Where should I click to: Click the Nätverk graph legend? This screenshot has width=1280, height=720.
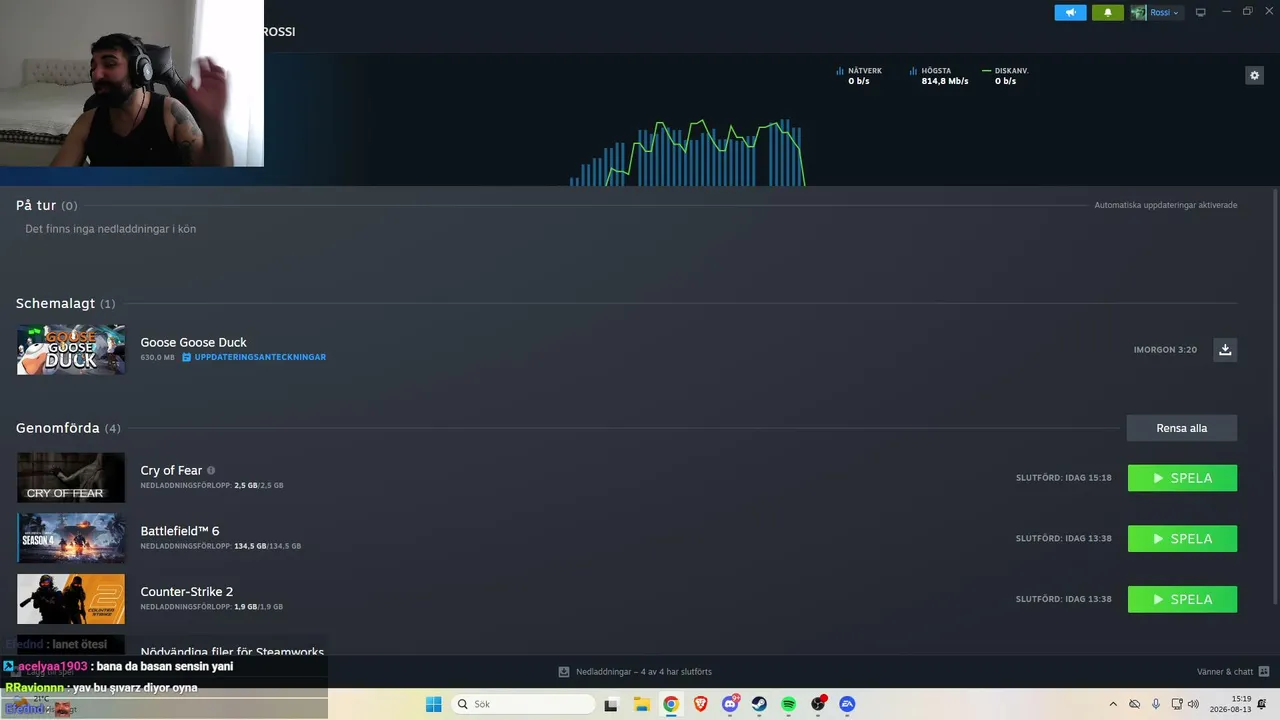(x=858, y=76)
